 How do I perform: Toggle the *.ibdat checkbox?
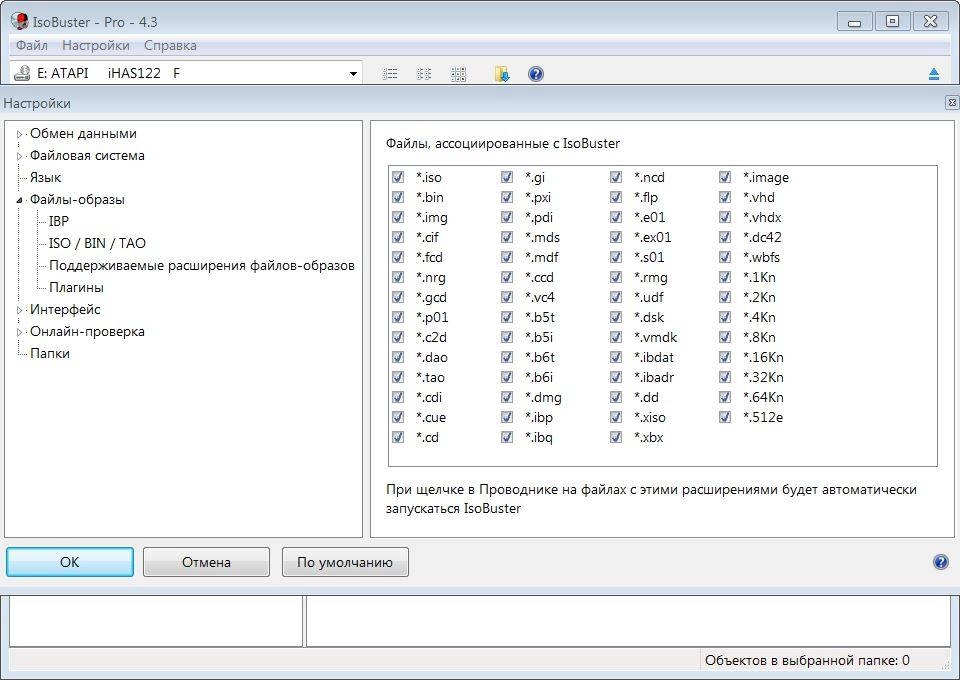coord(616,357)
